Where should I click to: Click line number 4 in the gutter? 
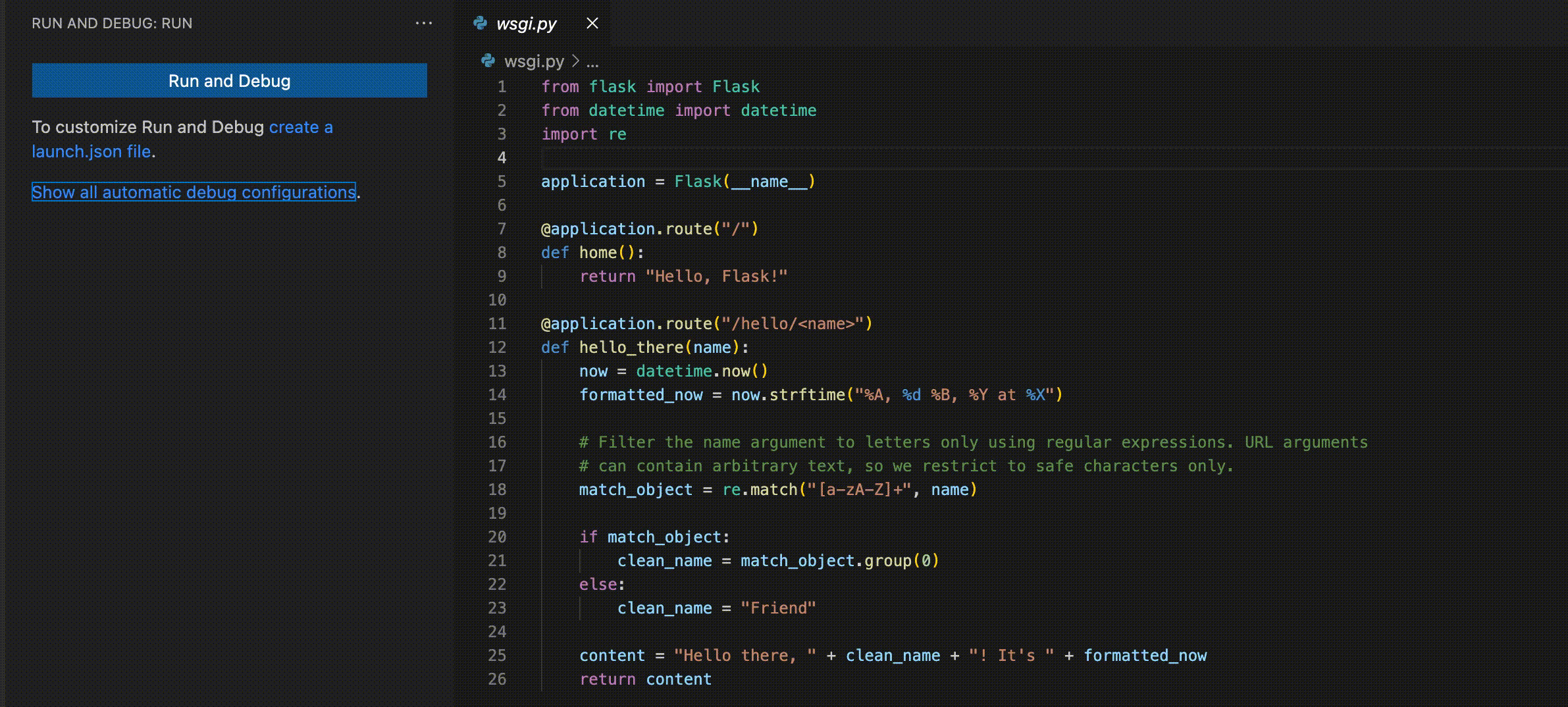pyautogui.click(x=502, y=157)
